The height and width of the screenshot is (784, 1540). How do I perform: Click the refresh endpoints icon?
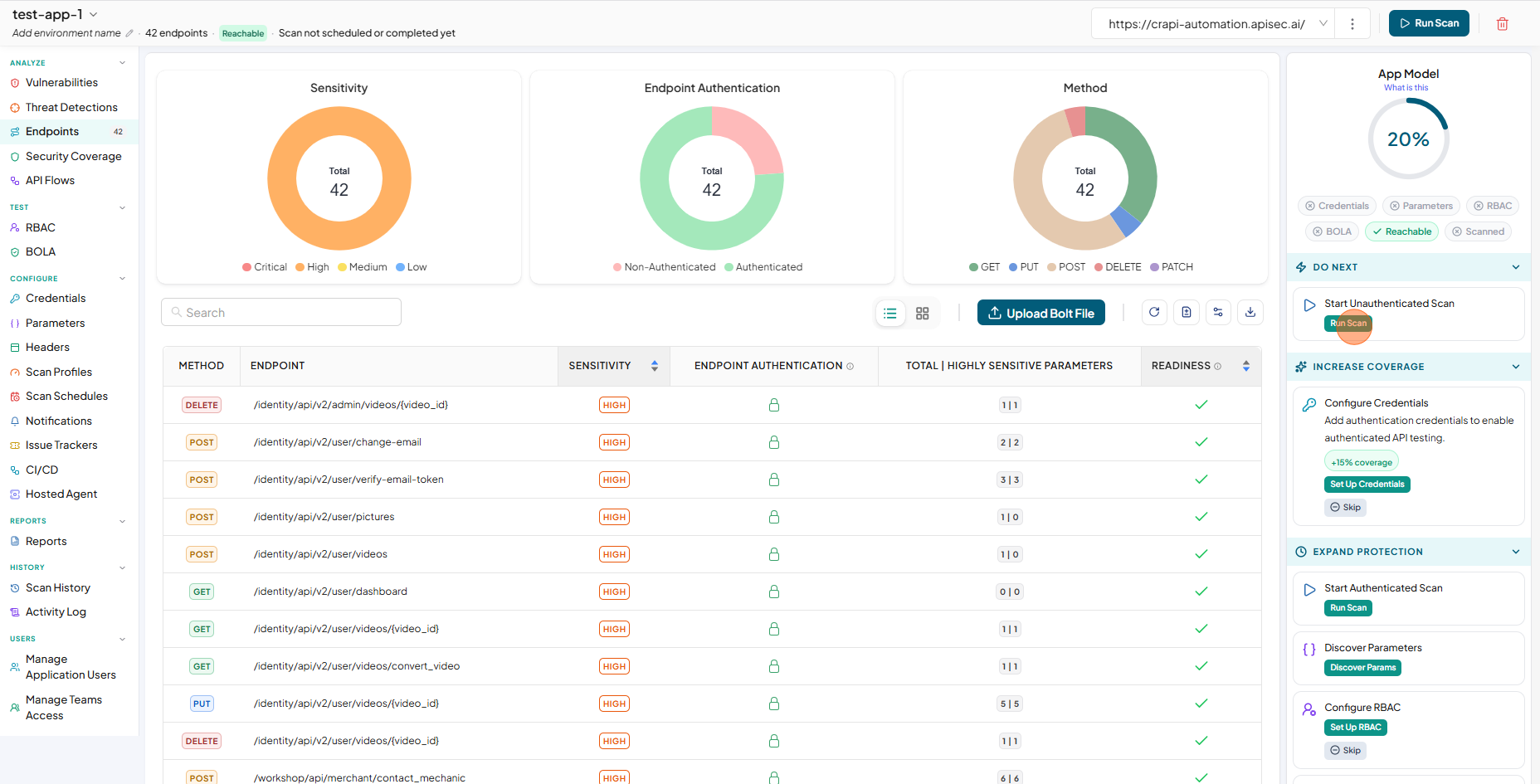click(1154, 313)
